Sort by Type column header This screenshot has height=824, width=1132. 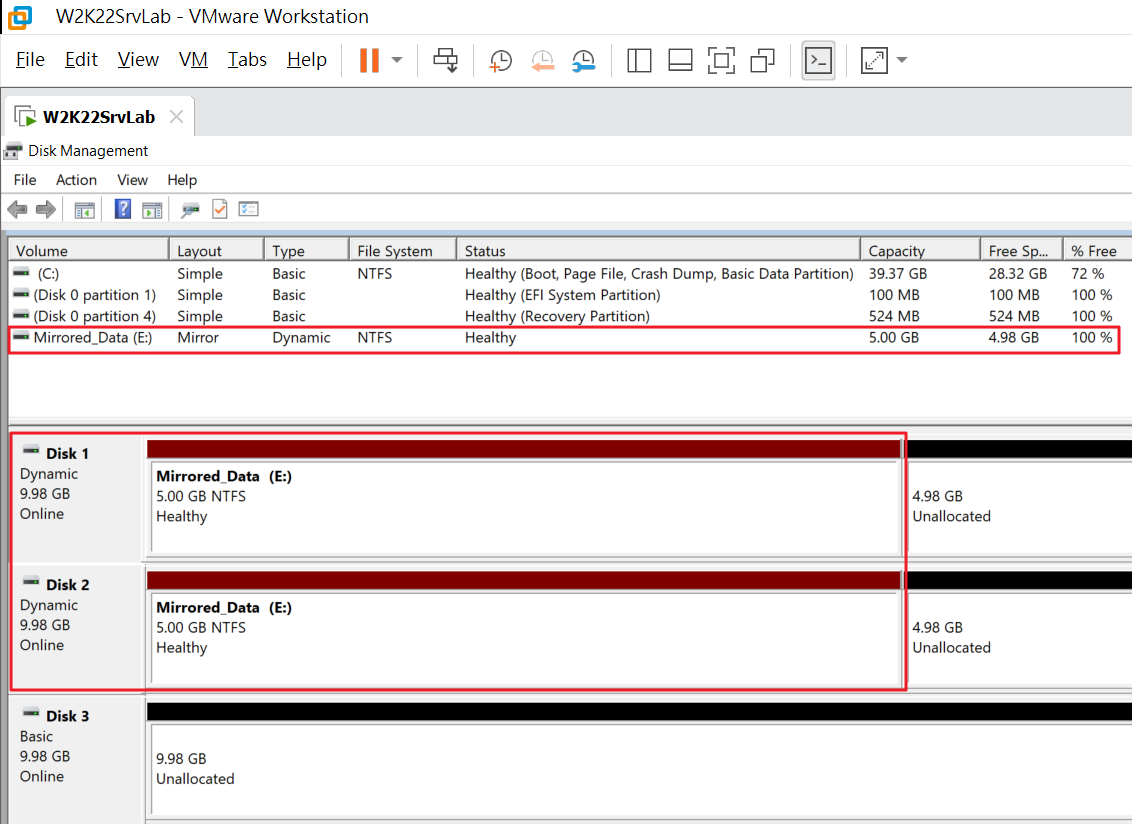[x=306, y=251]
